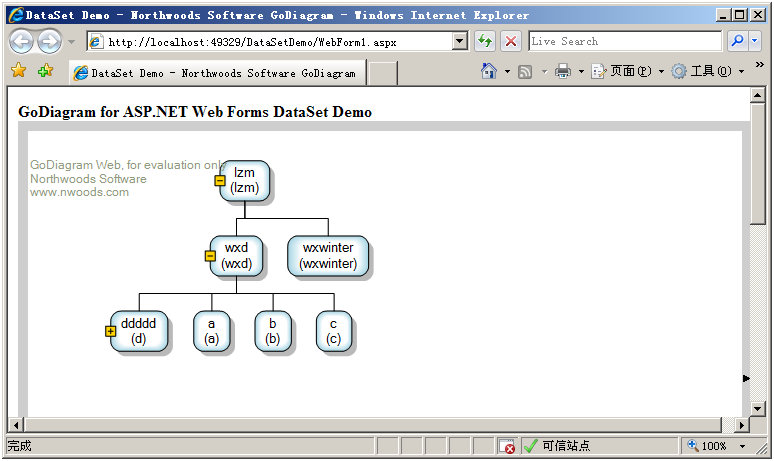This screenshot has width=774, height=461.
Task: Select the c (c) node
Action: [x=334, y=331]
